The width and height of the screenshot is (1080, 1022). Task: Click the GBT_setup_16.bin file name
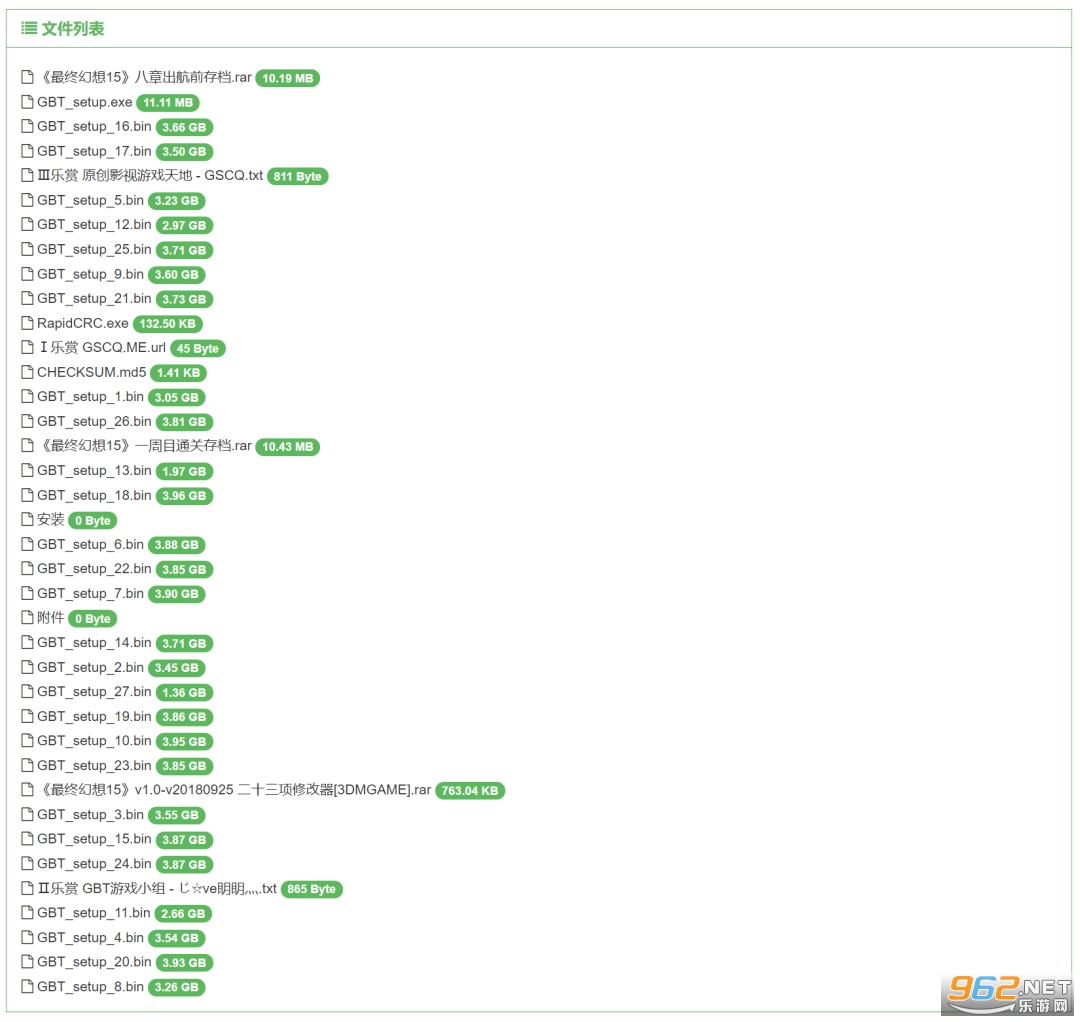(x=94, y=127)
